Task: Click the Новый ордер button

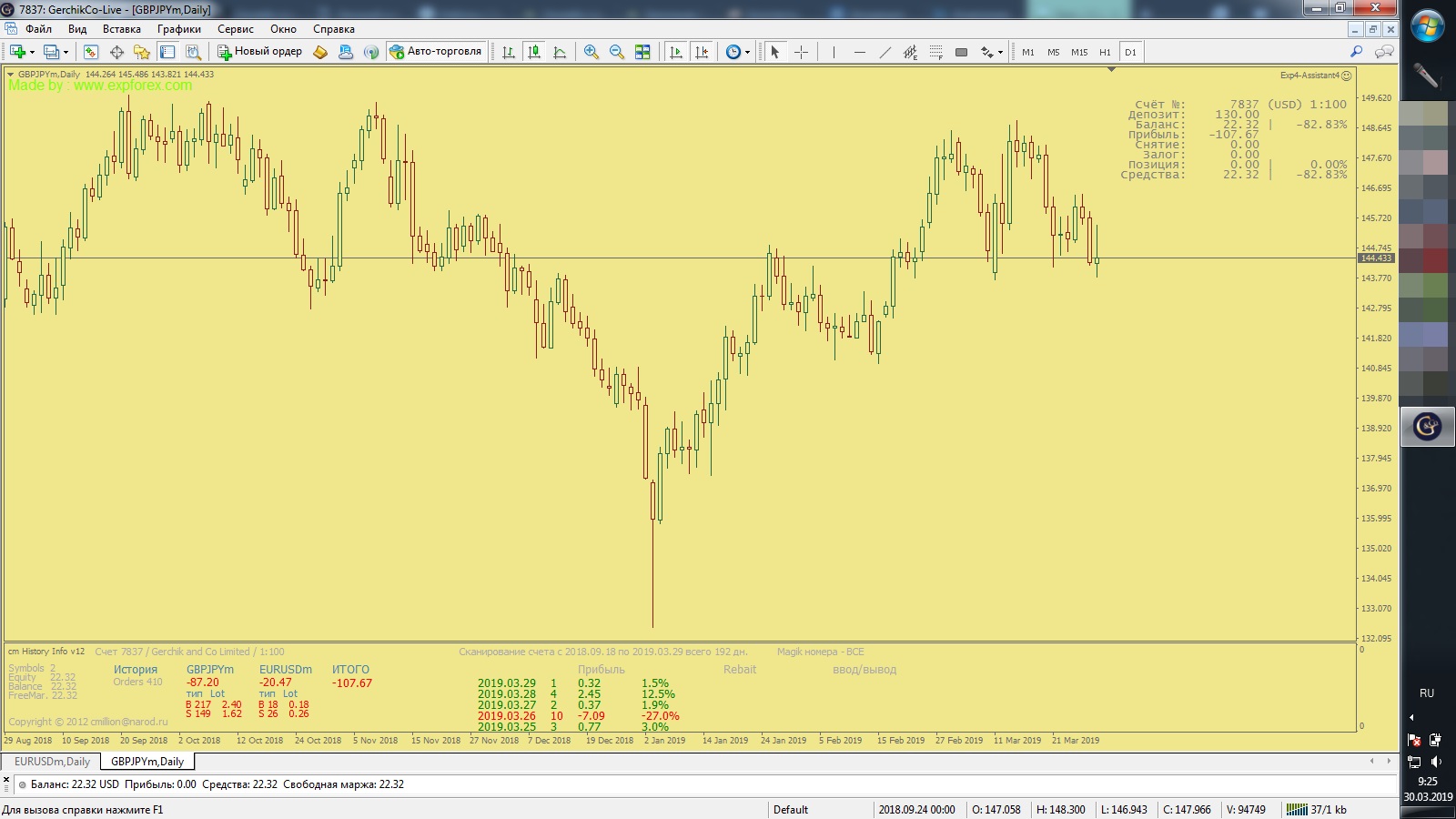Action: point(259,52)
